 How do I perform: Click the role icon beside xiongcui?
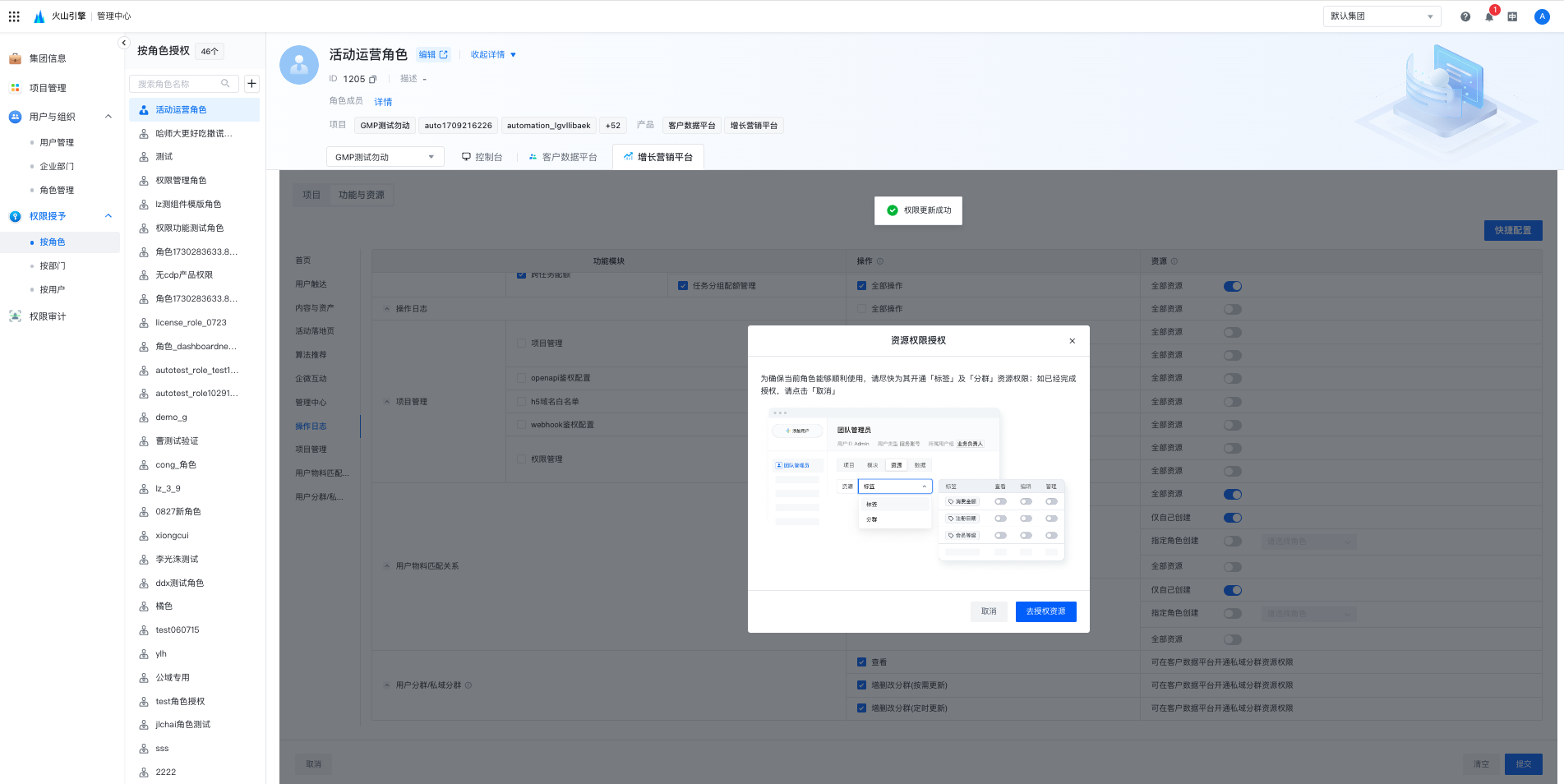(144, 536)
